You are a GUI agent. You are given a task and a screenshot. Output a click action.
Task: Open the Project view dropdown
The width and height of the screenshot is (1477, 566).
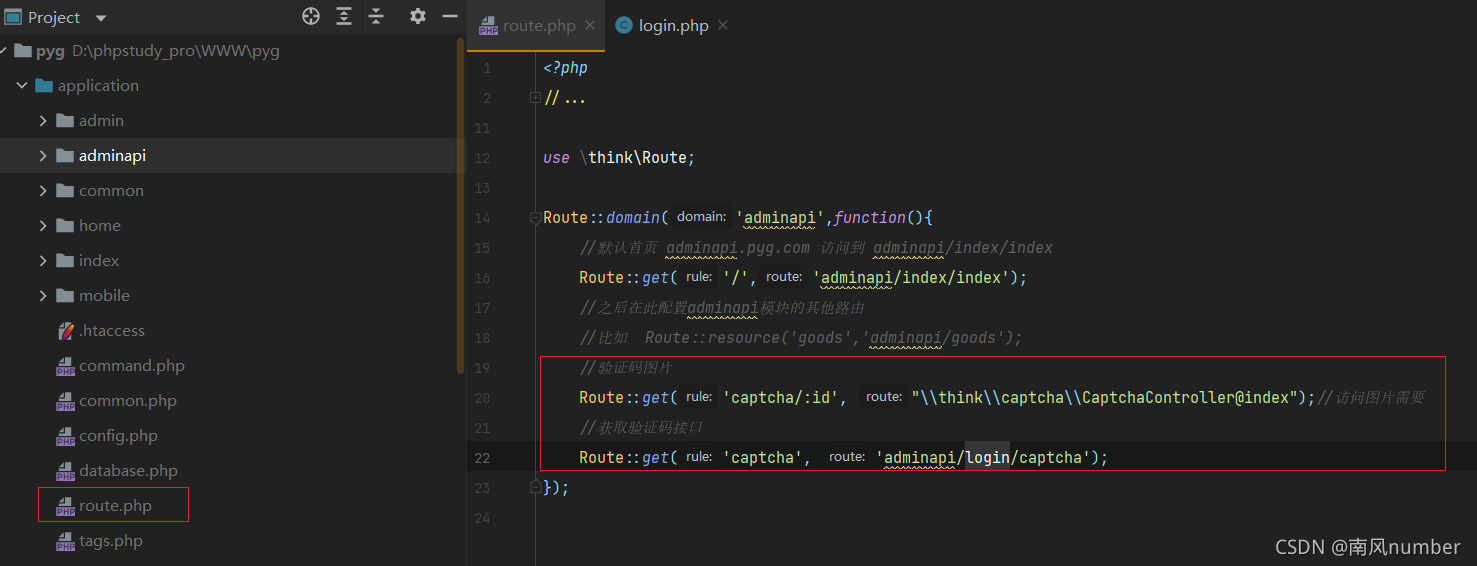(x=101, y=18)
